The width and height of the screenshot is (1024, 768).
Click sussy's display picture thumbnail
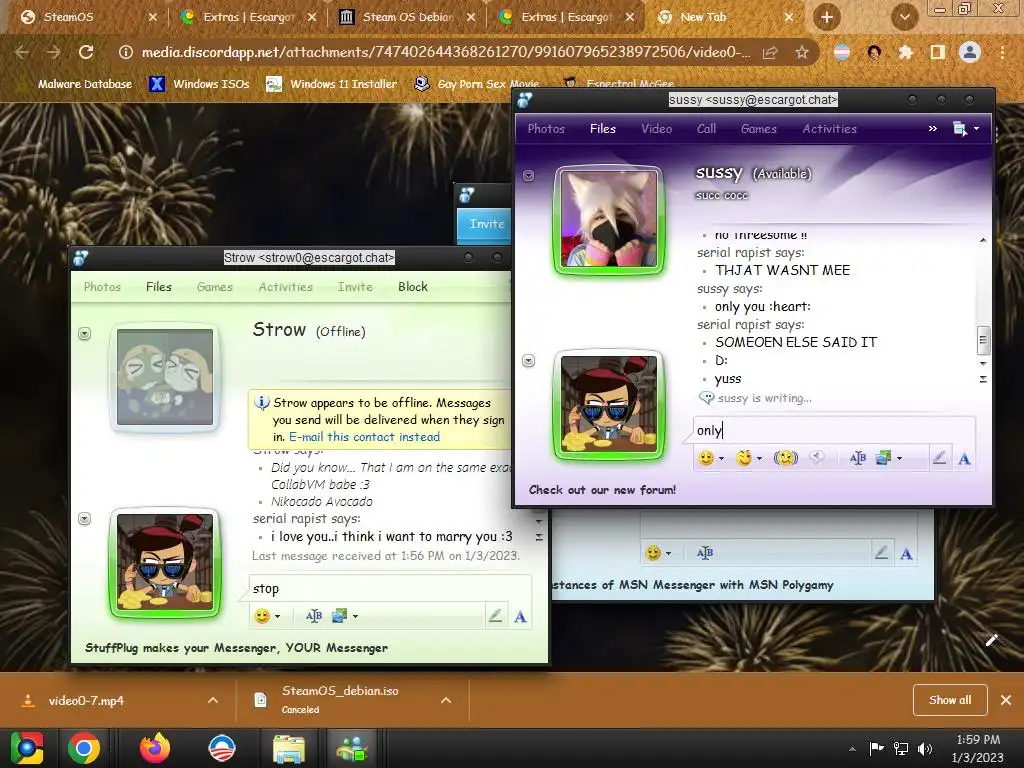tap(609, 219)
